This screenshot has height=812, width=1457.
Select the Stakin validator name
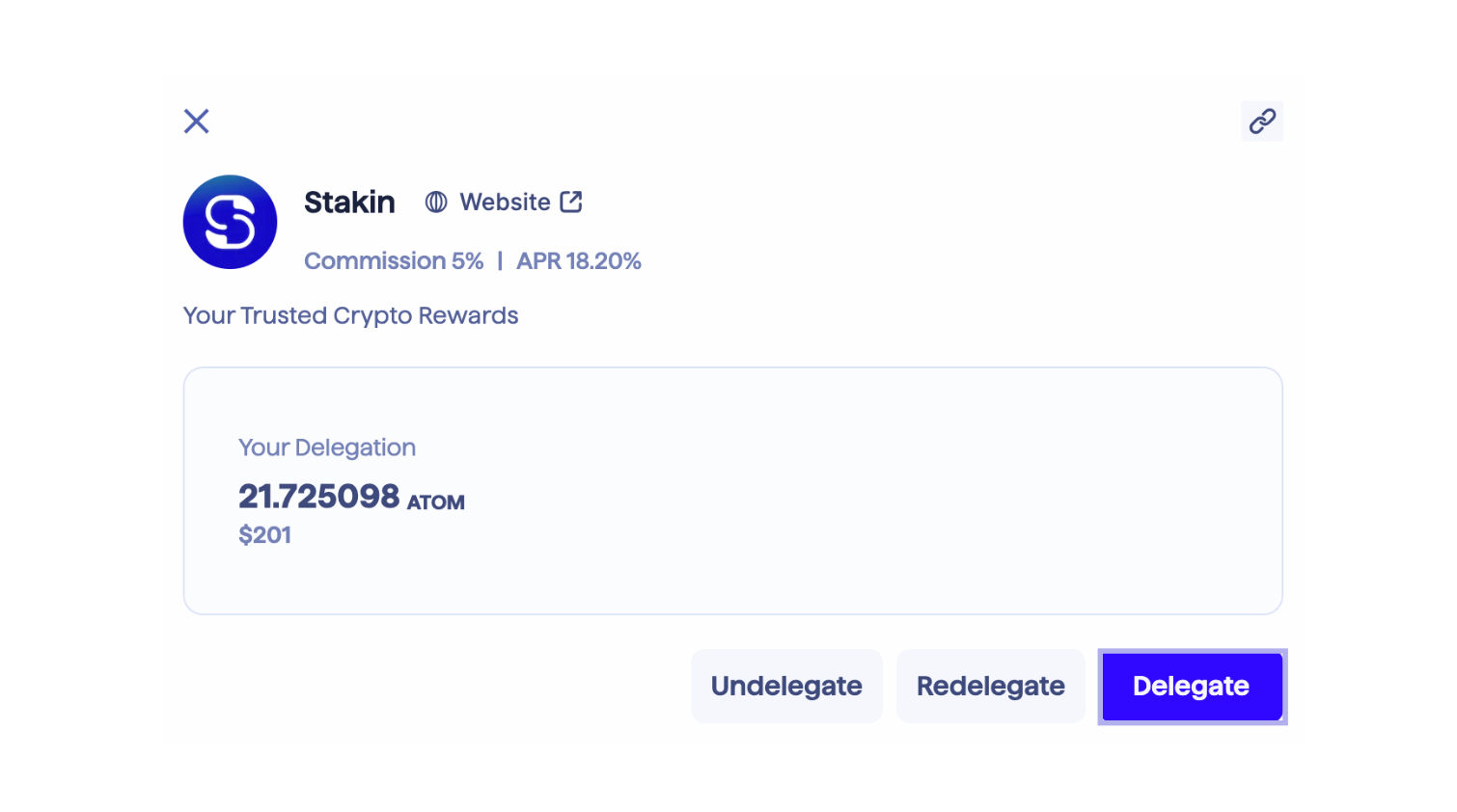[x=349, y=203]
